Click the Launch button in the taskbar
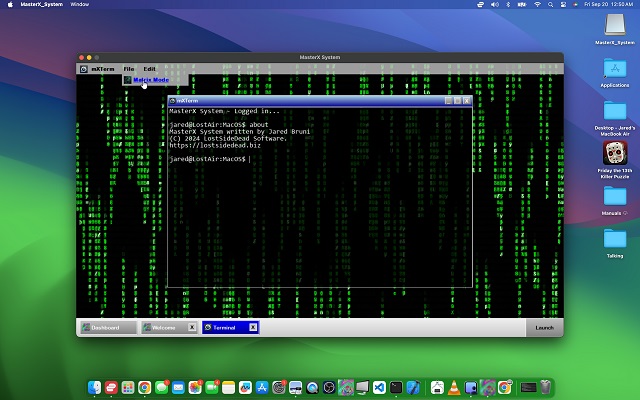The height and width of the screenshot is (400, 640). coord(544,328)
